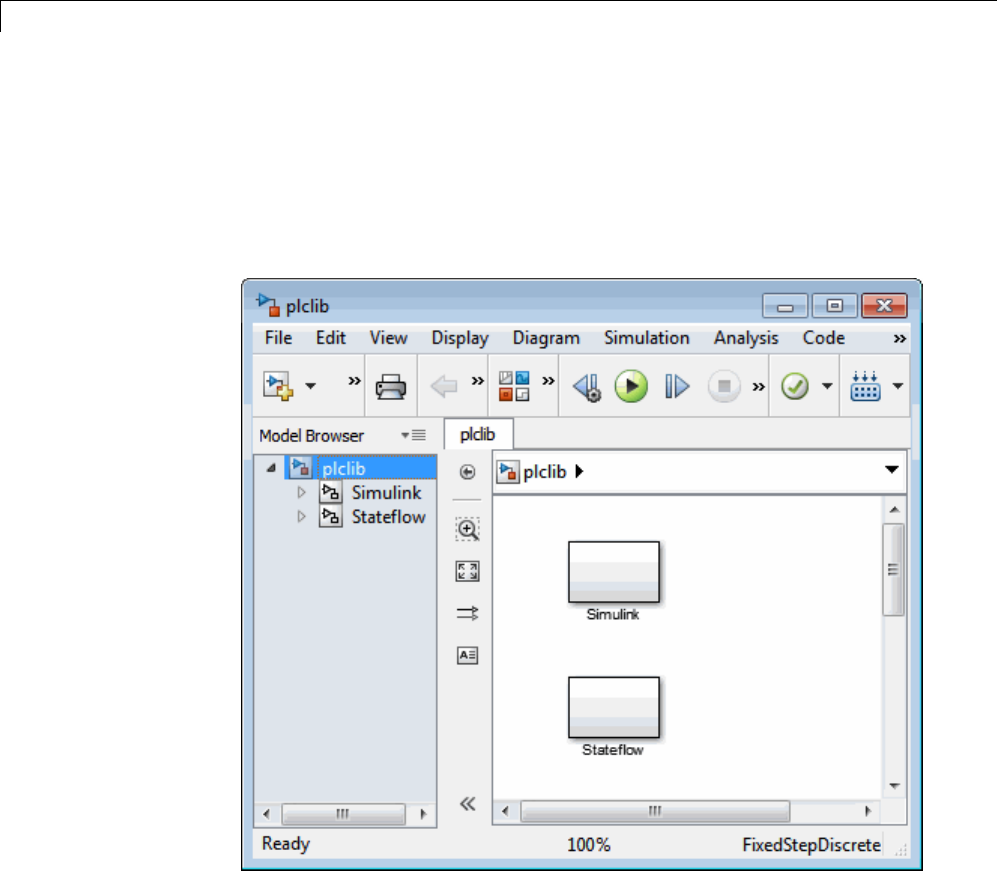
Task: Click the FixedStepDiscrete solver status
Action: (x=811, y=845)
